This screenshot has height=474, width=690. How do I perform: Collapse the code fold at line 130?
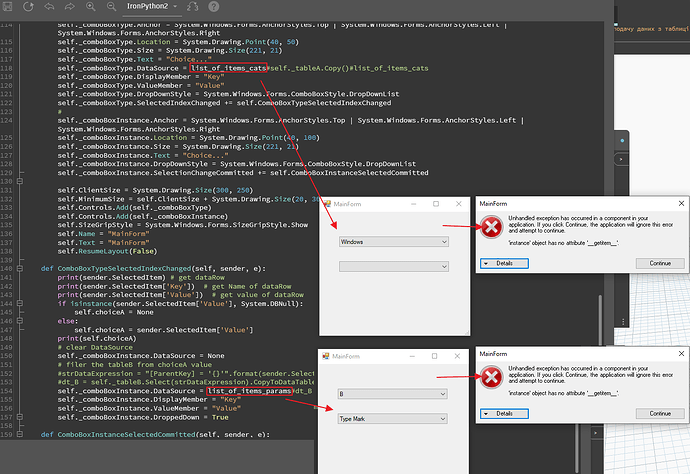tap(20, 181)
